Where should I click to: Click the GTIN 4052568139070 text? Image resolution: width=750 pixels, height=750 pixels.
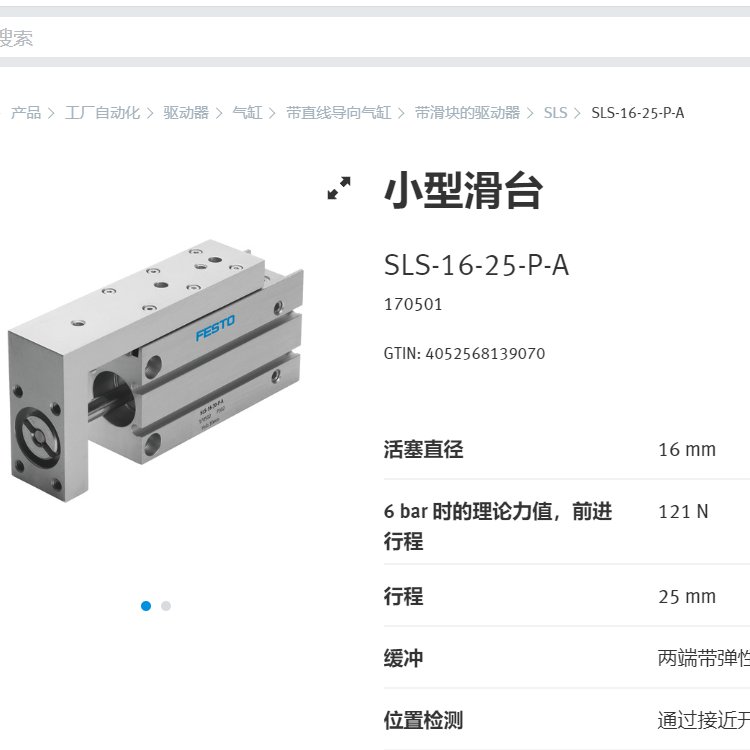click(464, 353)
